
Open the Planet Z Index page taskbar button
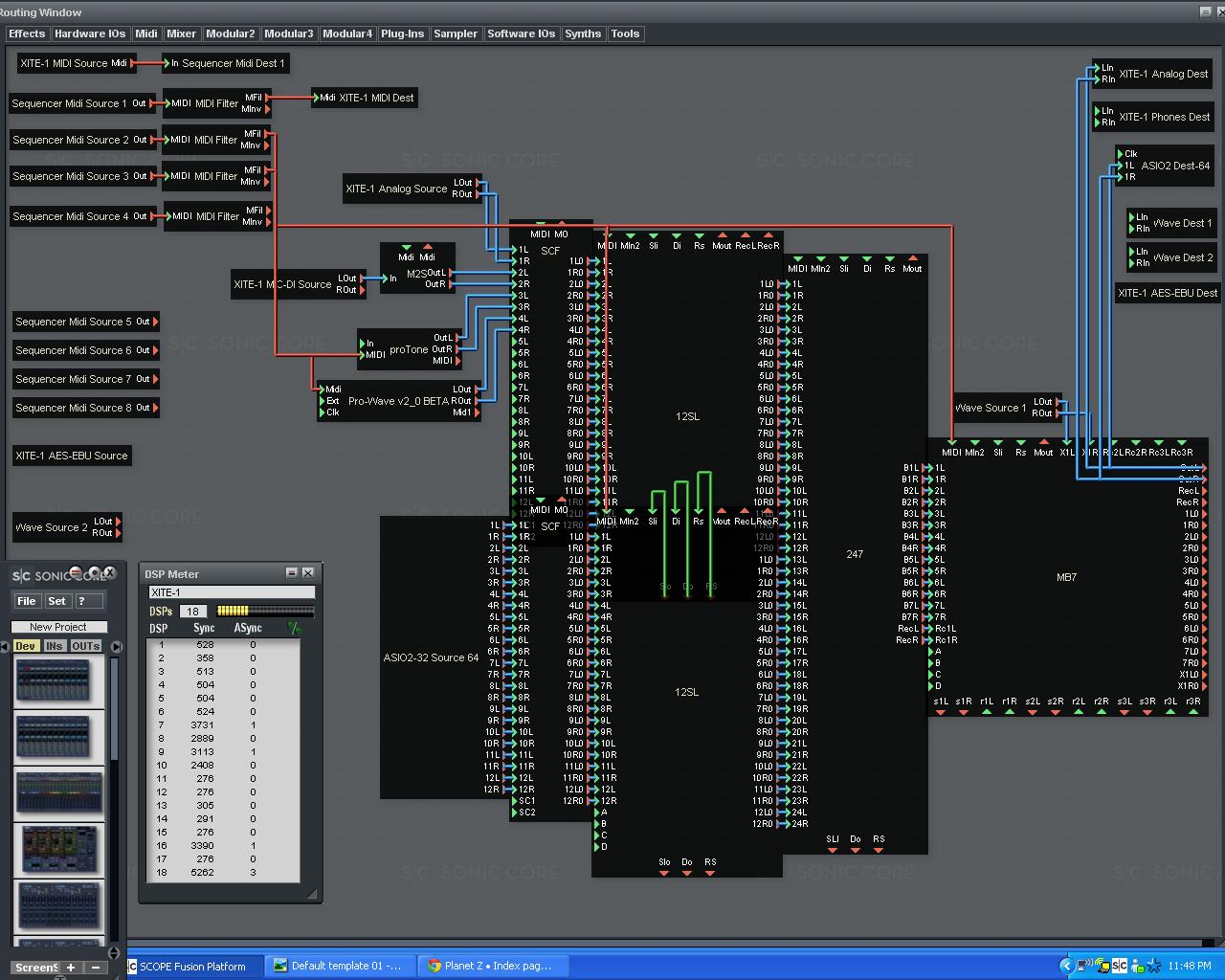495,966
